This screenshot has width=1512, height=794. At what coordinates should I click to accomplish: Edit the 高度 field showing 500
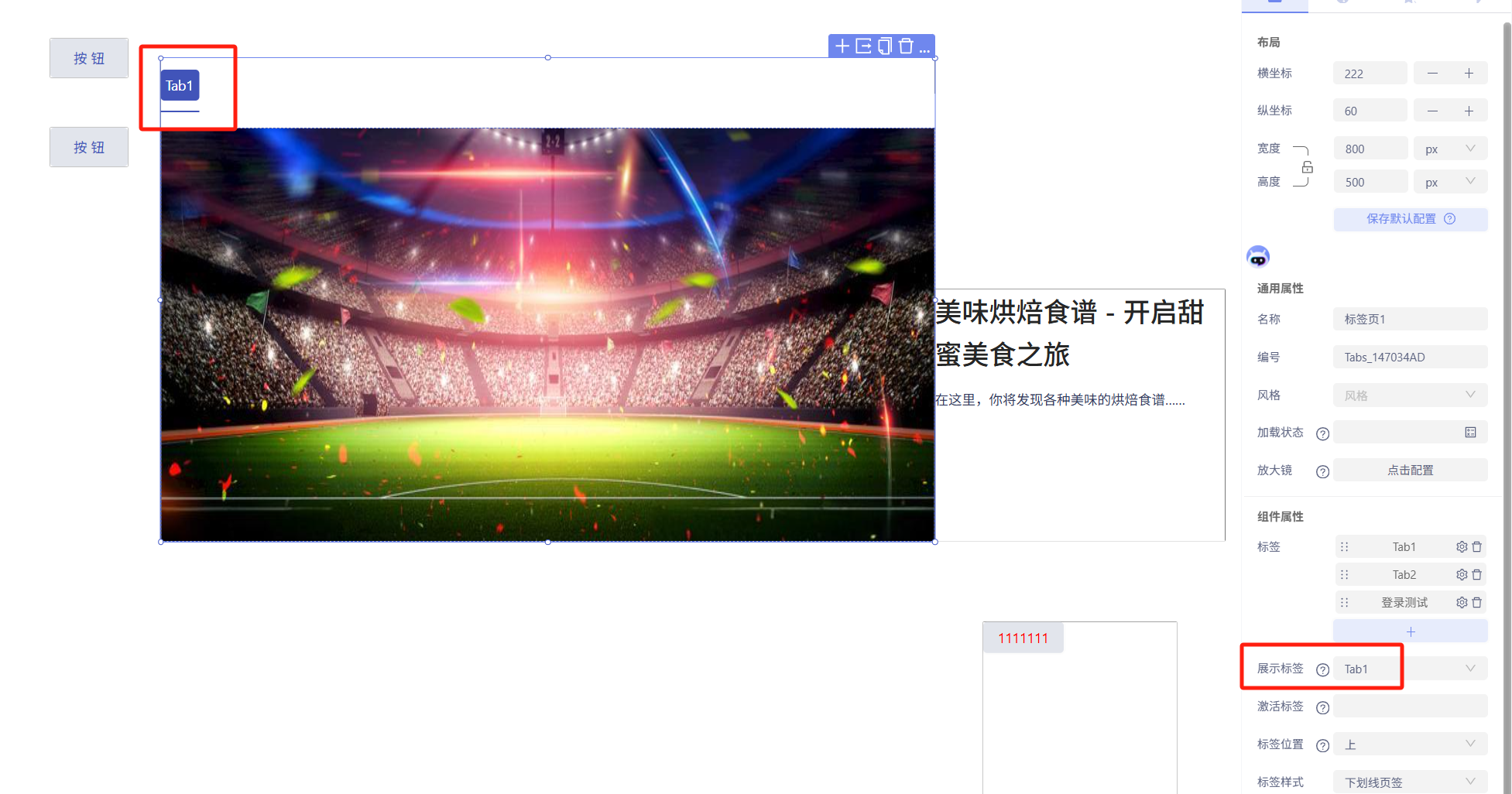[x=1370, y=182]
